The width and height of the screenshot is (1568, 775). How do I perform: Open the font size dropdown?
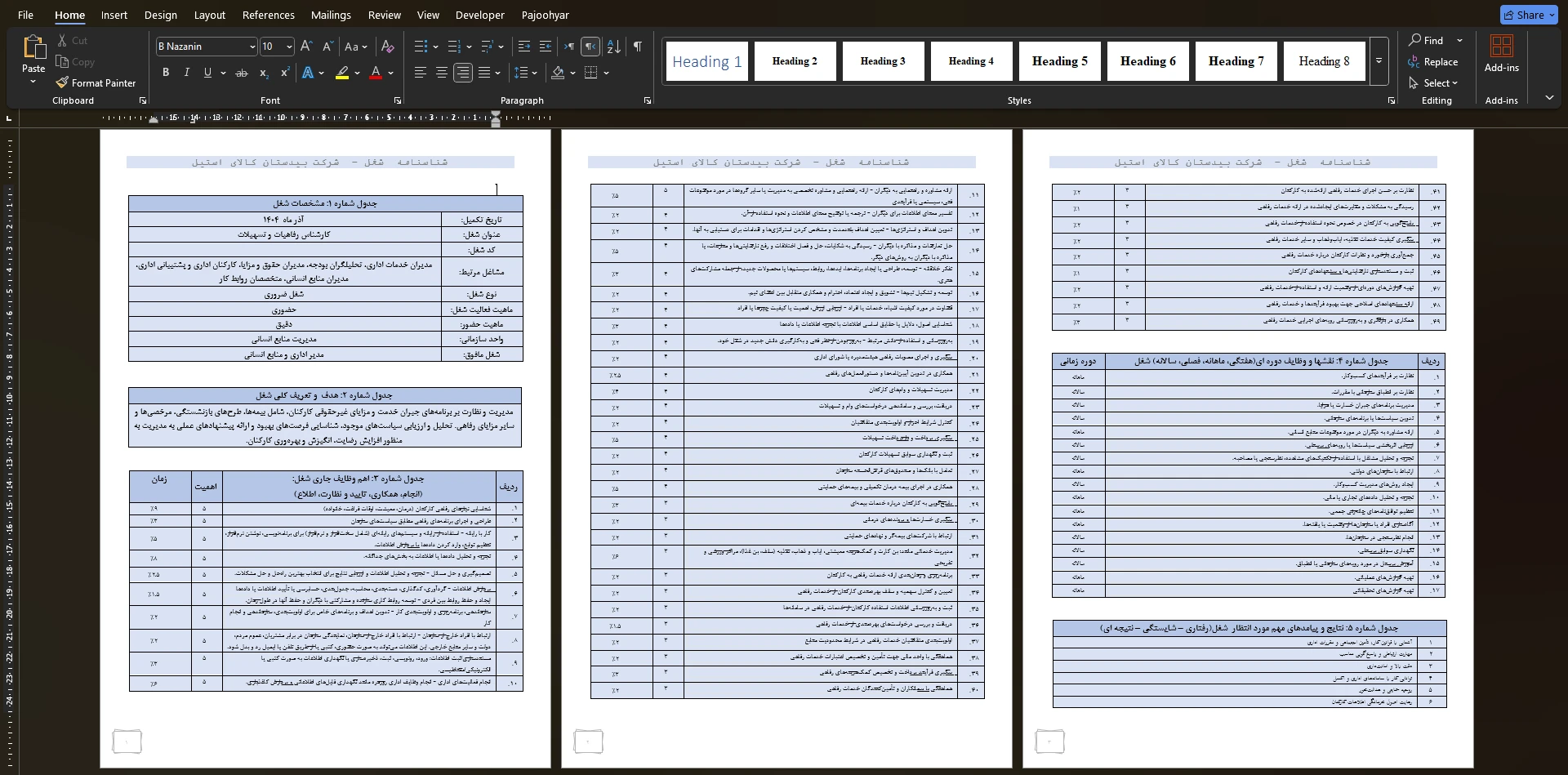[x=289, y=47]
